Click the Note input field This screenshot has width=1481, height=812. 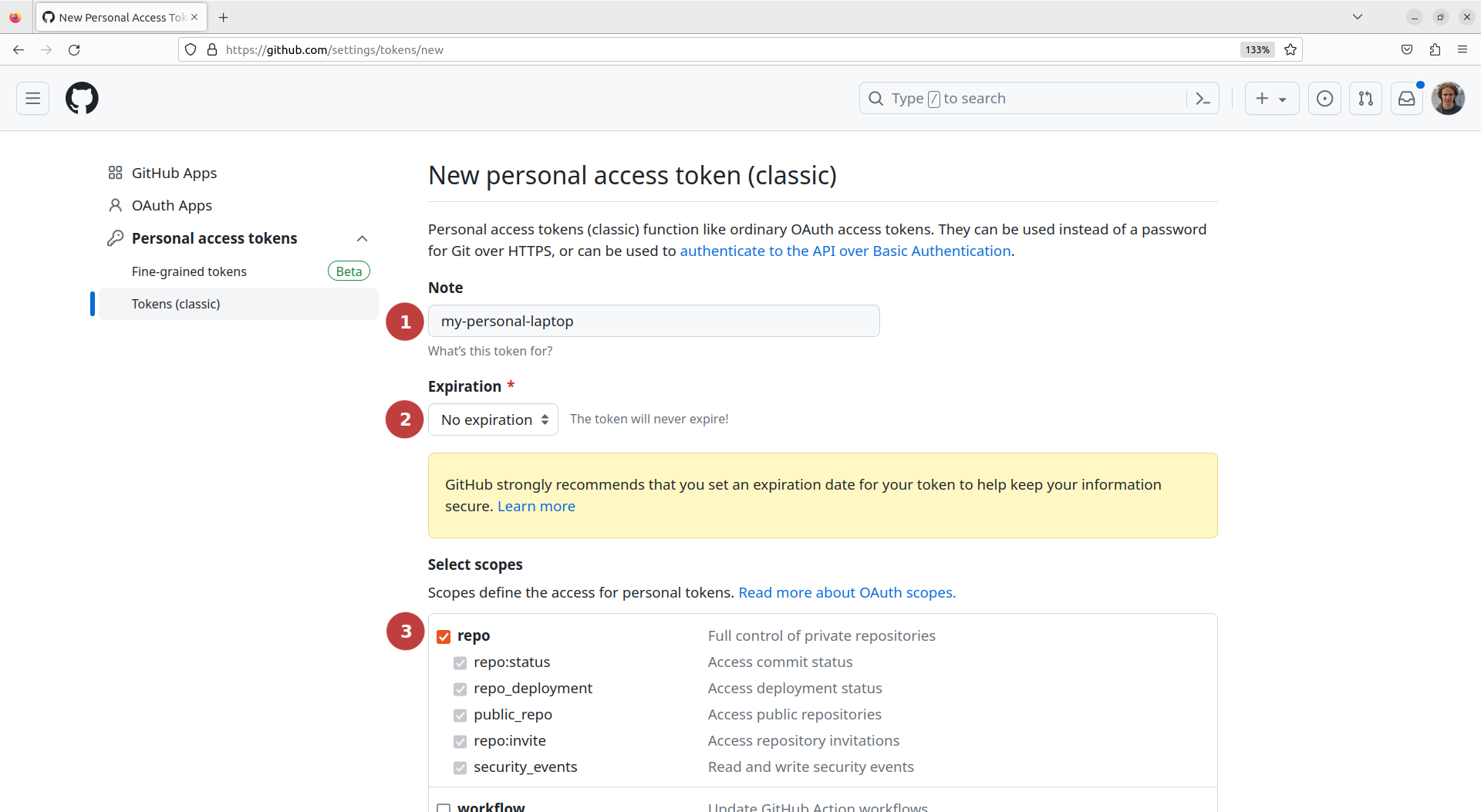tap(653, 321)
